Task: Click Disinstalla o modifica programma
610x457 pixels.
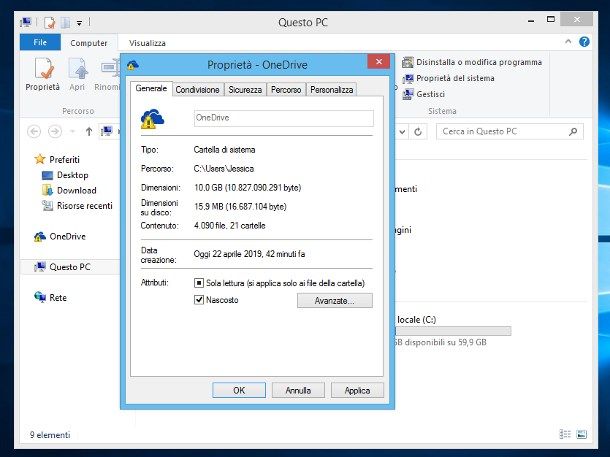Action: pyautogui.click(x=472, y=62)
